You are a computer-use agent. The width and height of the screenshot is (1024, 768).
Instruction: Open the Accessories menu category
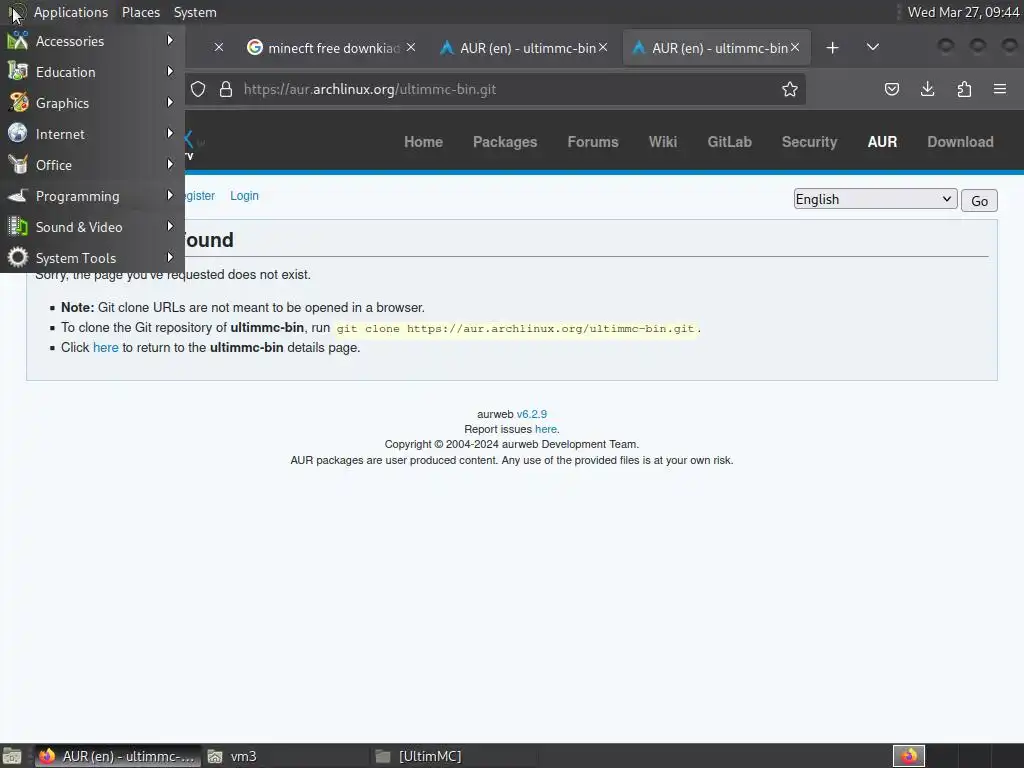pos(92,41)
